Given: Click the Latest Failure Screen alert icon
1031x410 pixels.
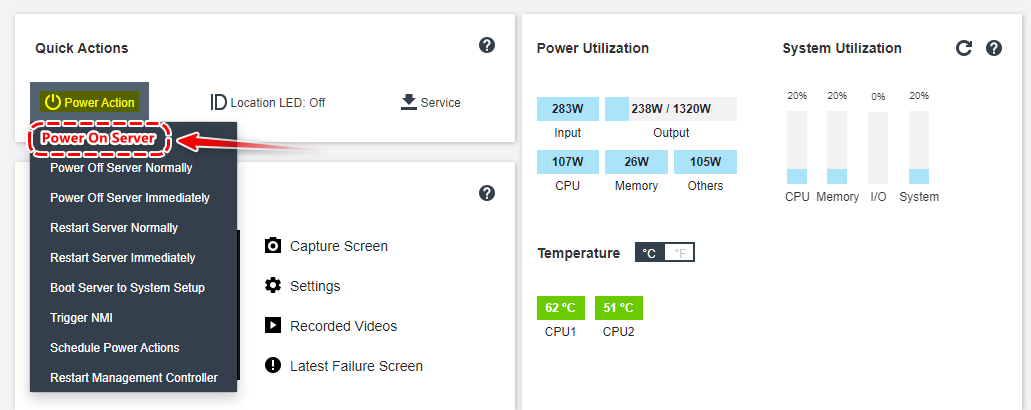Looking at the screenshot, I should pyautogui.click(x=273, y=366).
